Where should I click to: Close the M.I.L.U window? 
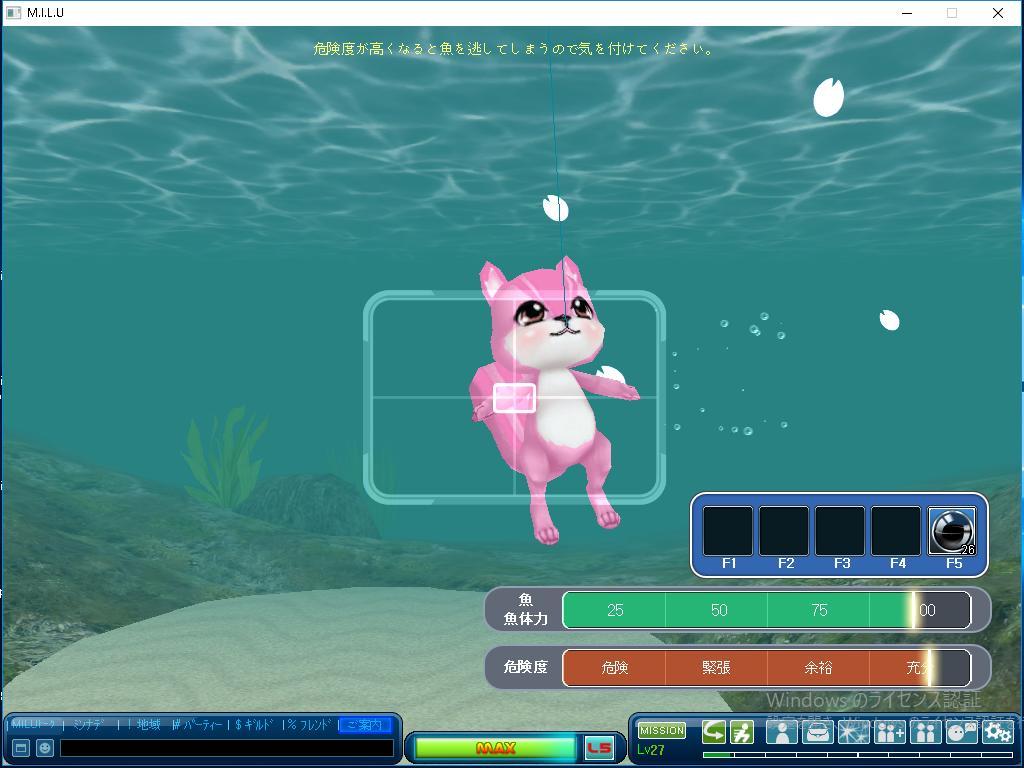tap(998, 13)
